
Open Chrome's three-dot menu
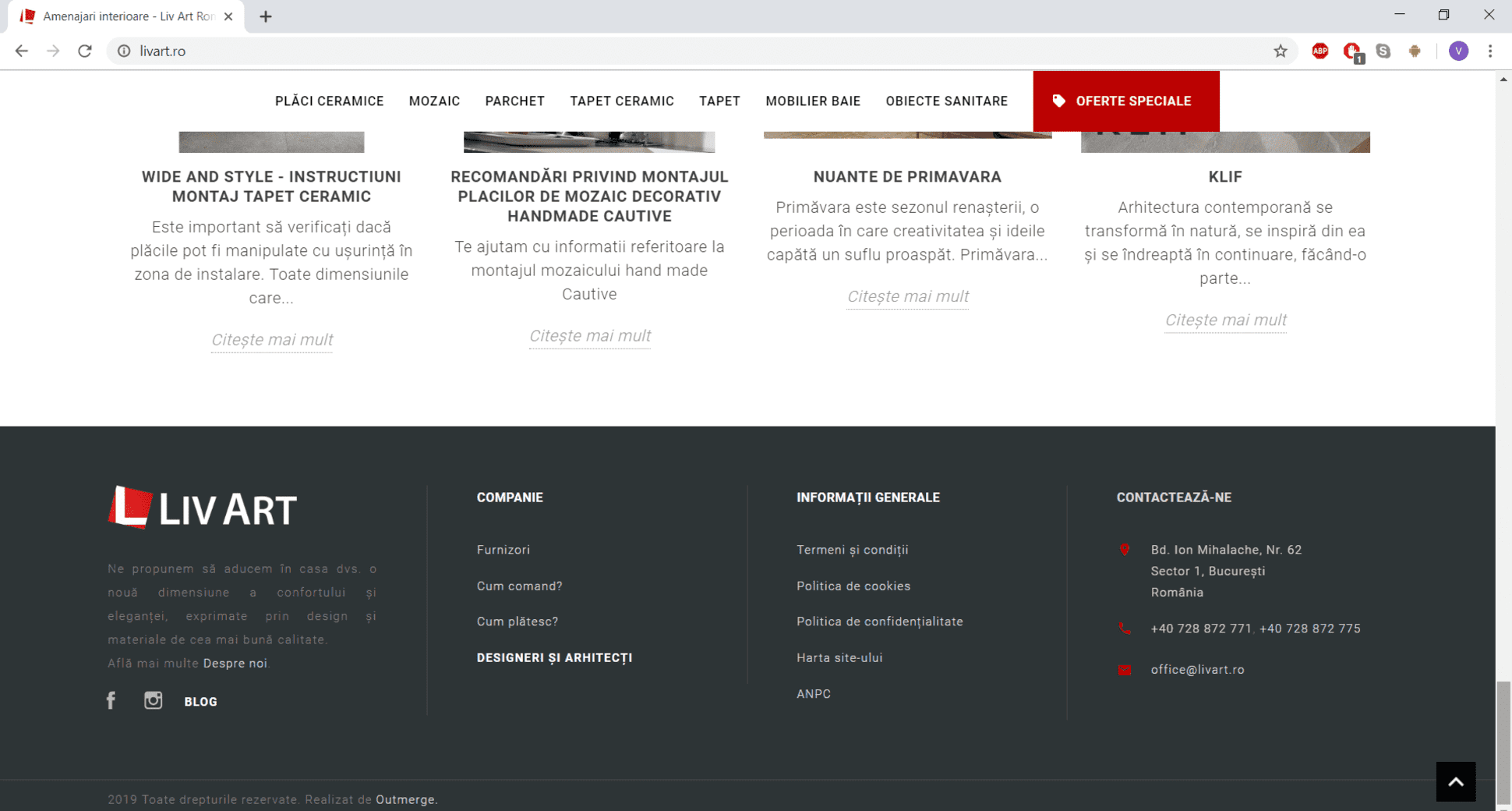click(1490, 51)
